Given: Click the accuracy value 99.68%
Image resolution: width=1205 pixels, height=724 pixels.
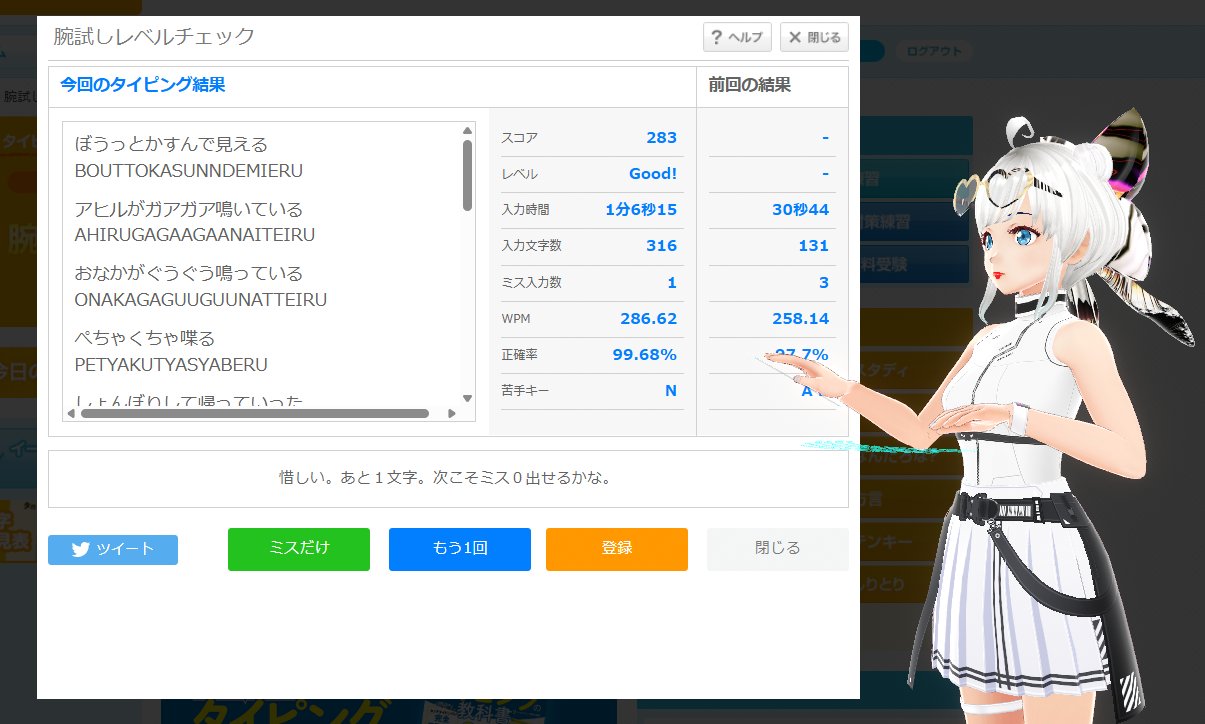Looking at the screenshot, I should pos(645,354).
